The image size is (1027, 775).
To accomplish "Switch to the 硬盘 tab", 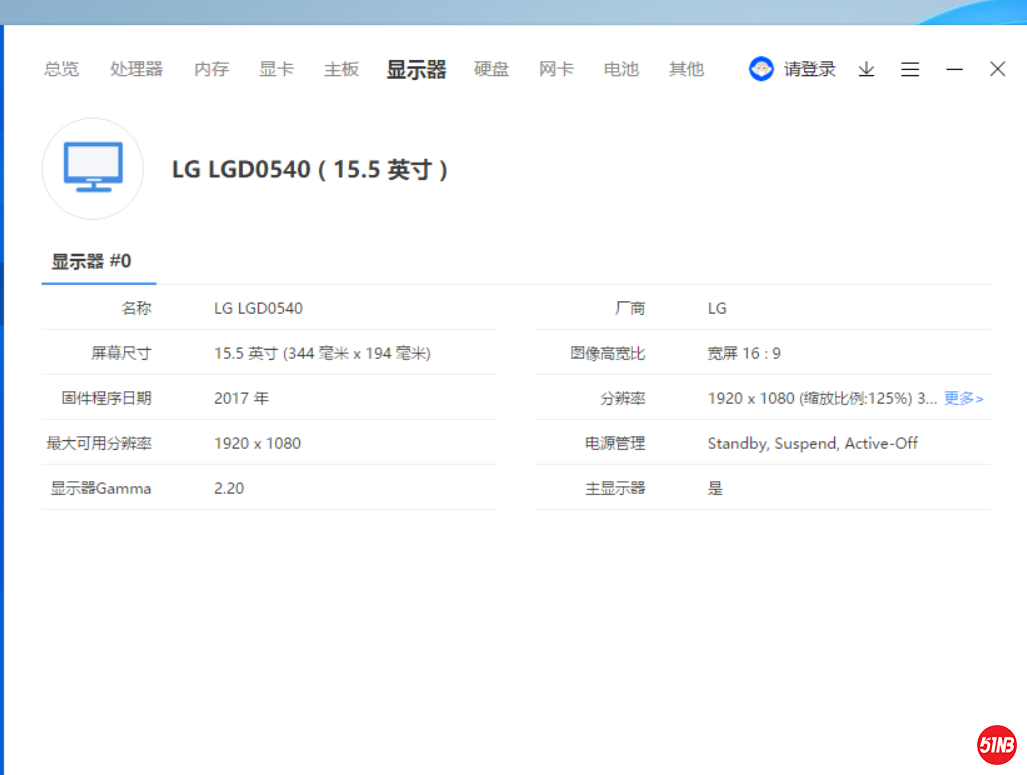I will 491,69.
